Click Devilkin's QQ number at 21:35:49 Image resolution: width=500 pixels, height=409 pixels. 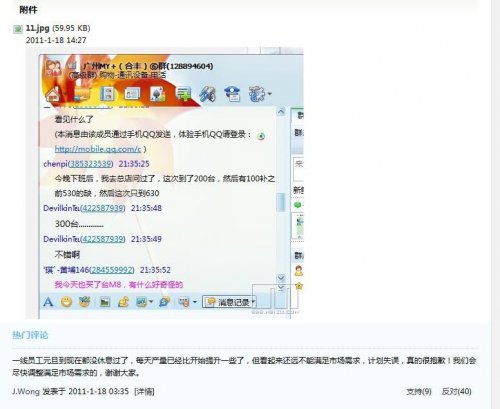click(x=102, y=239)
